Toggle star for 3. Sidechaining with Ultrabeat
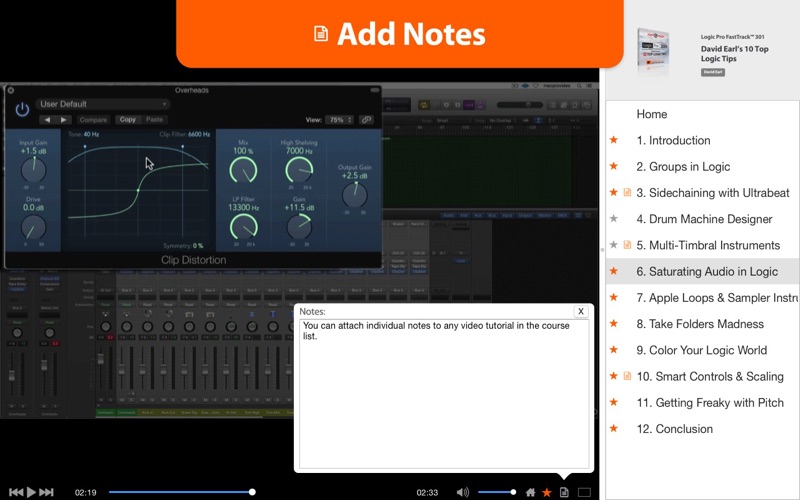 click(x=614, y=192)
